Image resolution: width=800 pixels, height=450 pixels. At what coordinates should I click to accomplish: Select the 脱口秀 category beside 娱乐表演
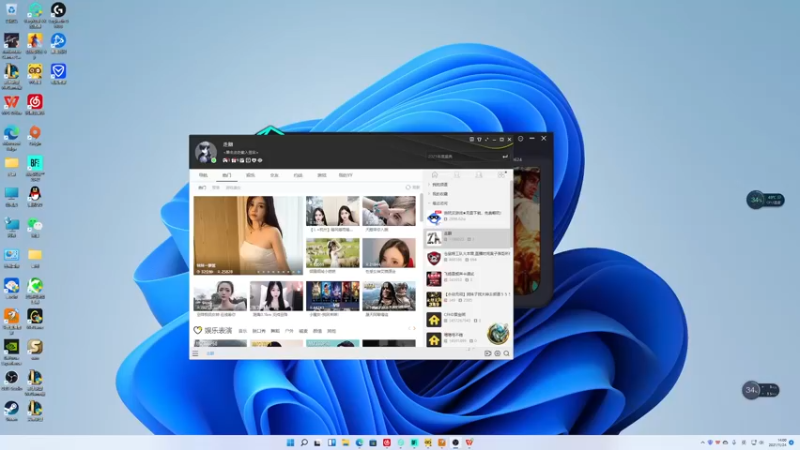pos(259,331)
